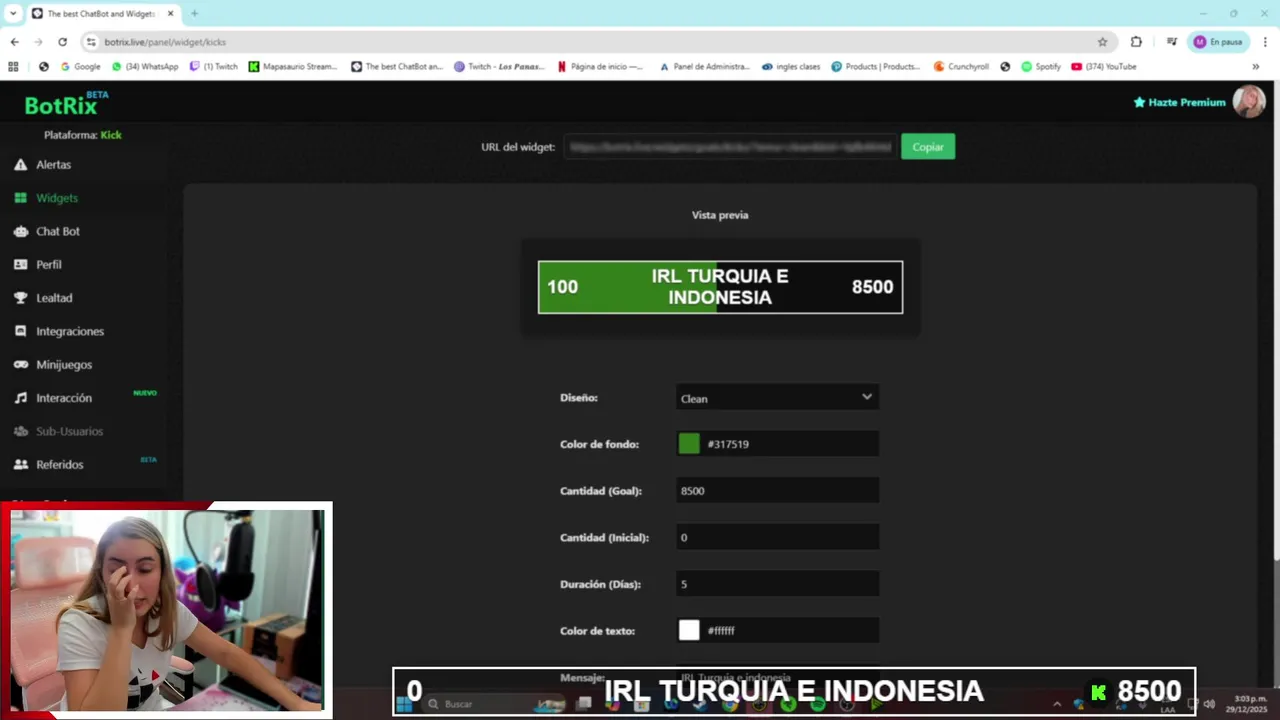Expand more bookmarks chevron
Image resolution: width=1280 pixels, height=720 pixels.
coord(1256,67)
